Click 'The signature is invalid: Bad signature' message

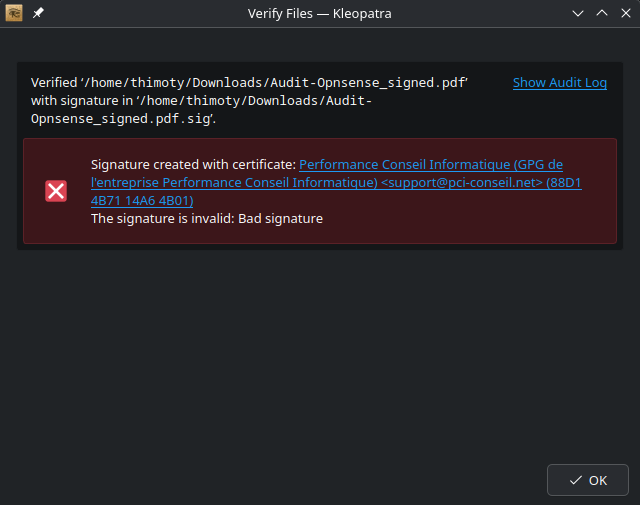[206, 219]
